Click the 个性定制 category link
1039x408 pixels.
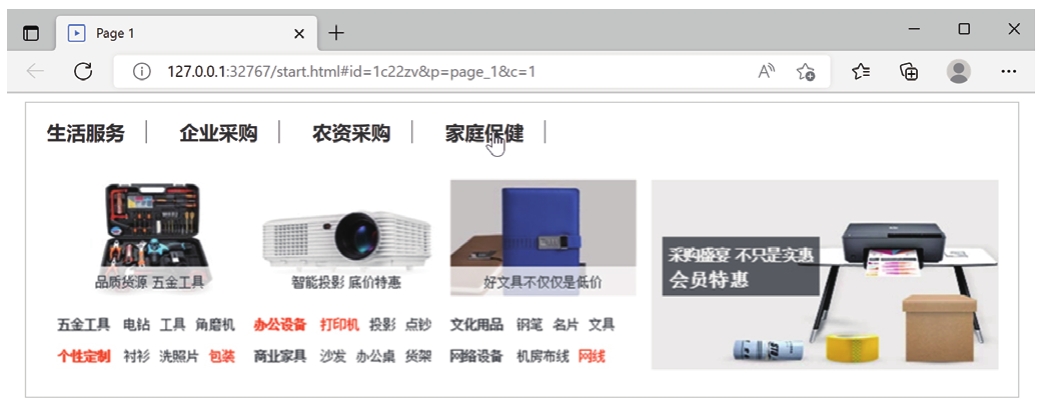click(x=83, y=356)
